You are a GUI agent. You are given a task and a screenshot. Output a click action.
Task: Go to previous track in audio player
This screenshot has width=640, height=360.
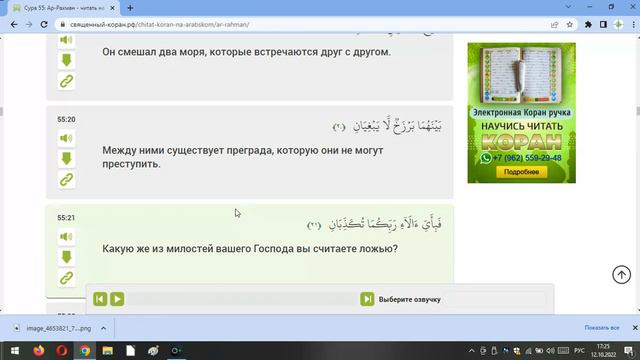100,299
